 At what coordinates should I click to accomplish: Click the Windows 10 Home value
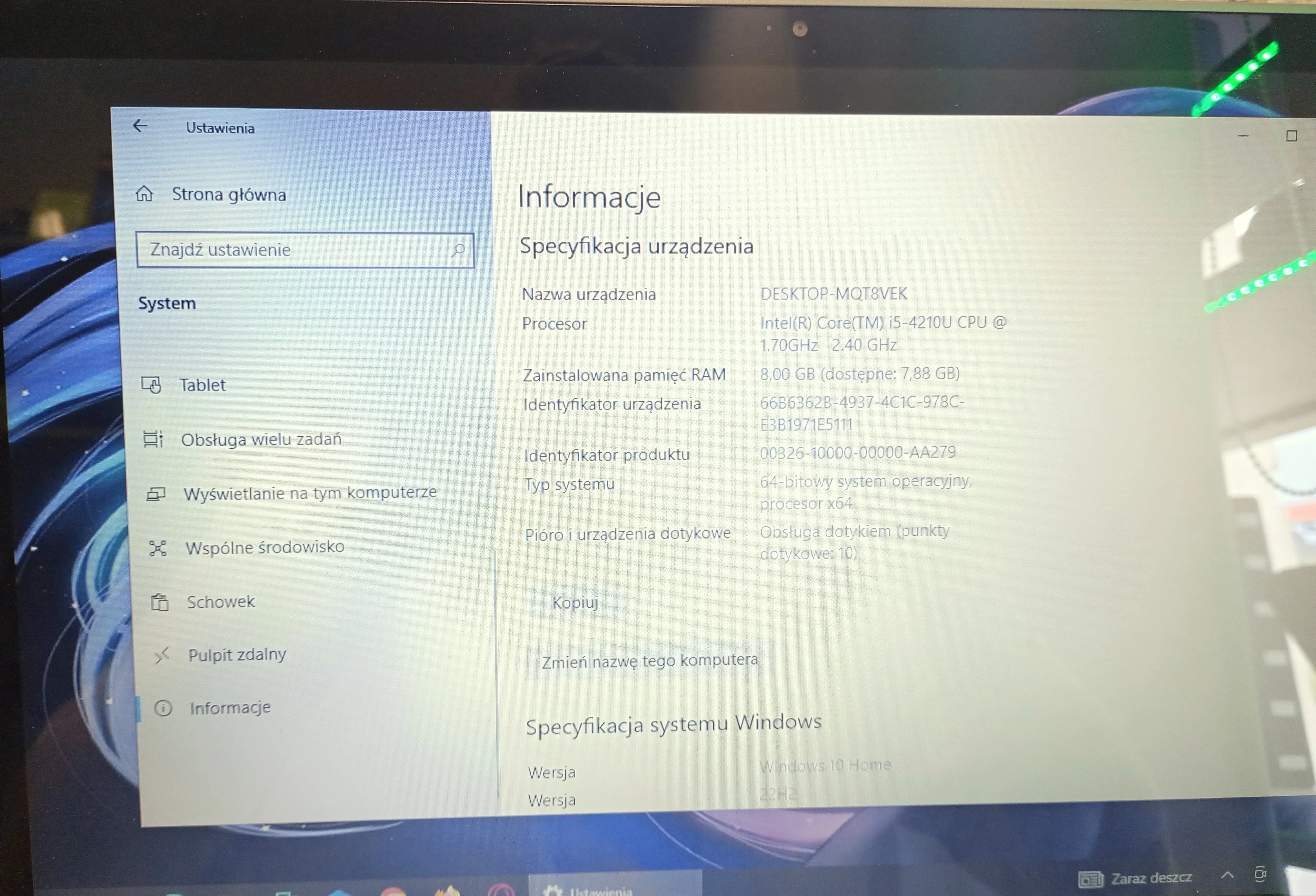pos(825,766)
